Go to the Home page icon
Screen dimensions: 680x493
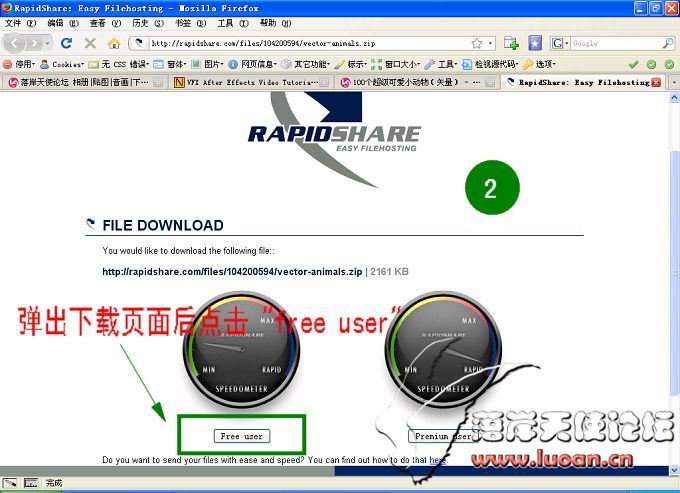(x=114, y=43)
